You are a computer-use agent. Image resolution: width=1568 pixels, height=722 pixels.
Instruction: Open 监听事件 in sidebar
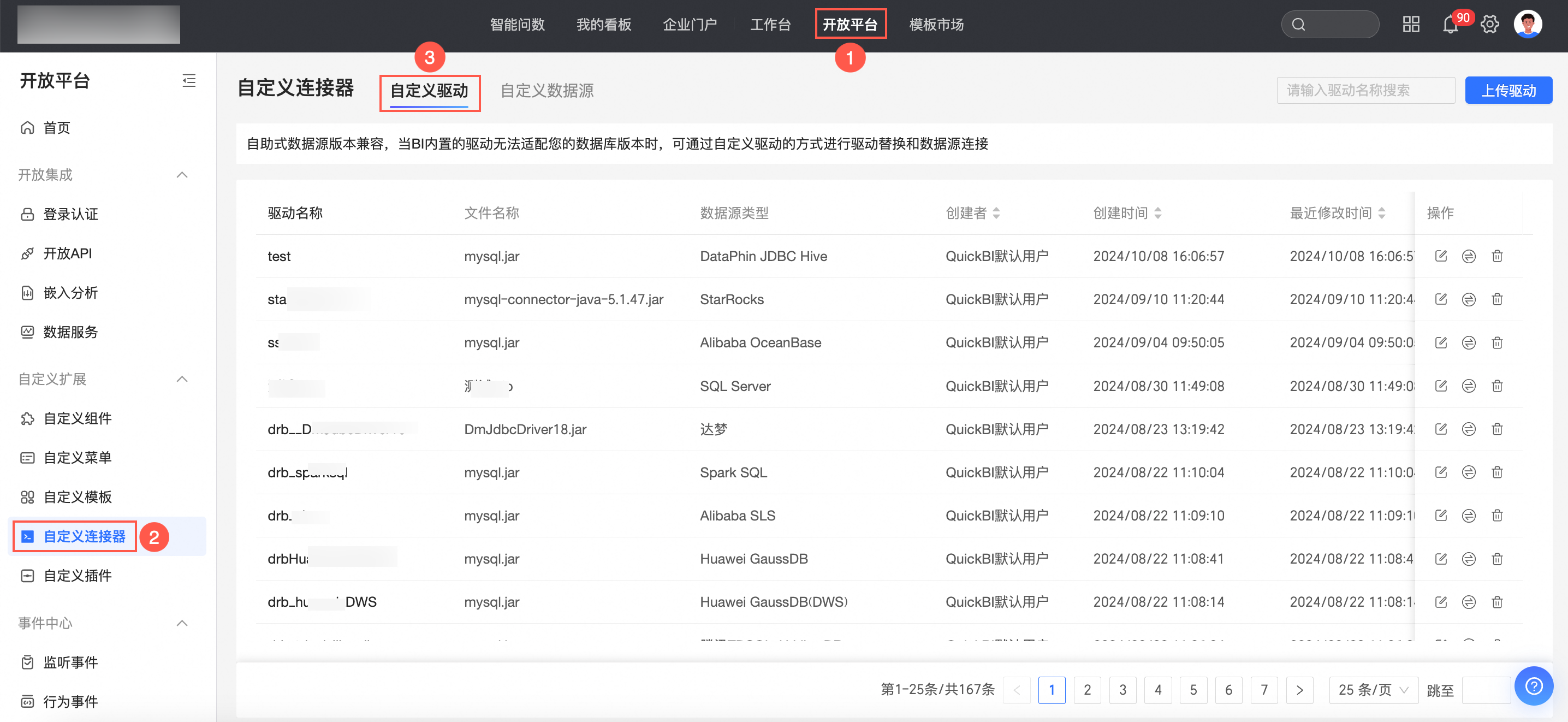pyautogui.click(x=60, y=662)
